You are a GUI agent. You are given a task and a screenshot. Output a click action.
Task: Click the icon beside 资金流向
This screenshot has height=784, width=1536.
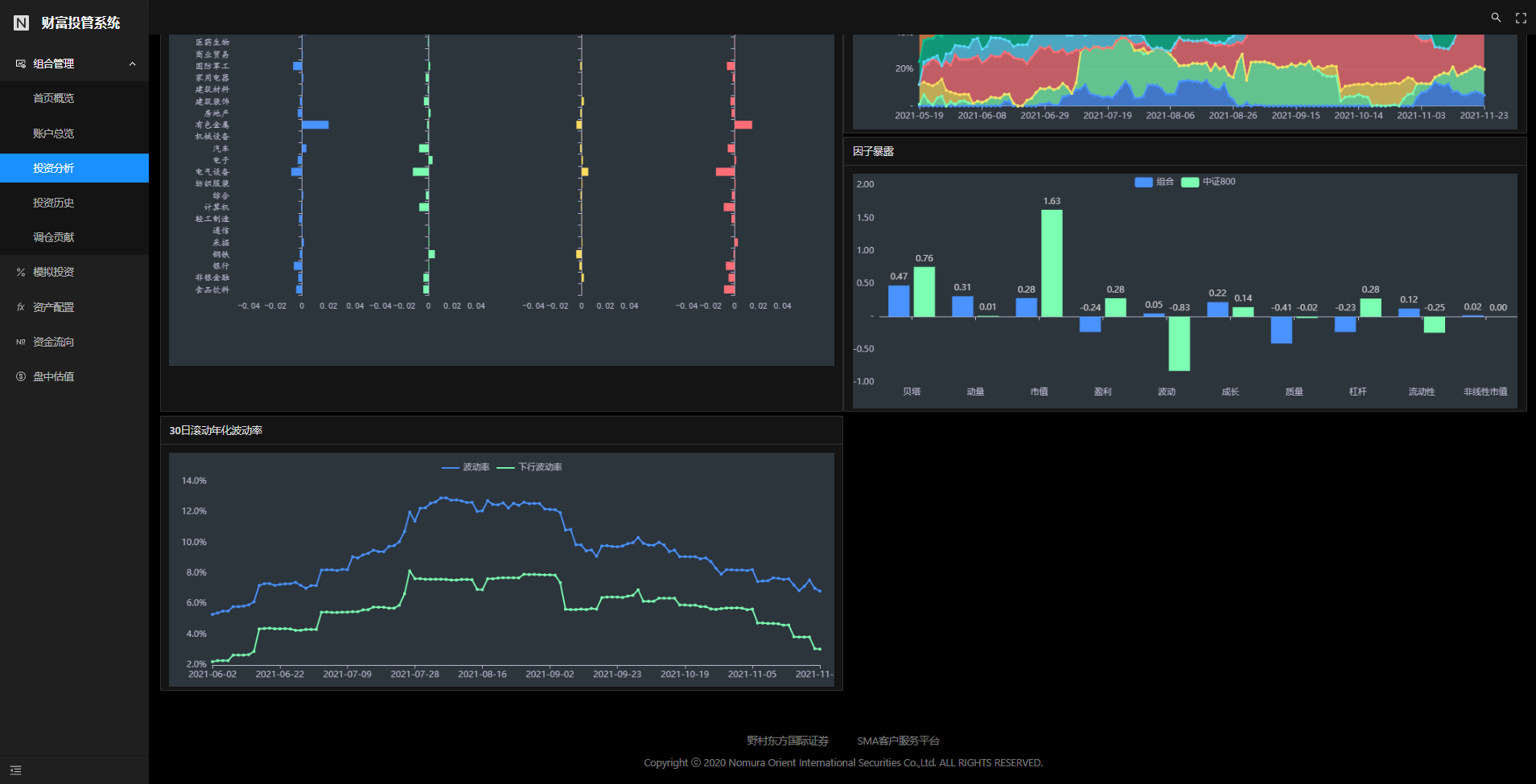point(21,342)
